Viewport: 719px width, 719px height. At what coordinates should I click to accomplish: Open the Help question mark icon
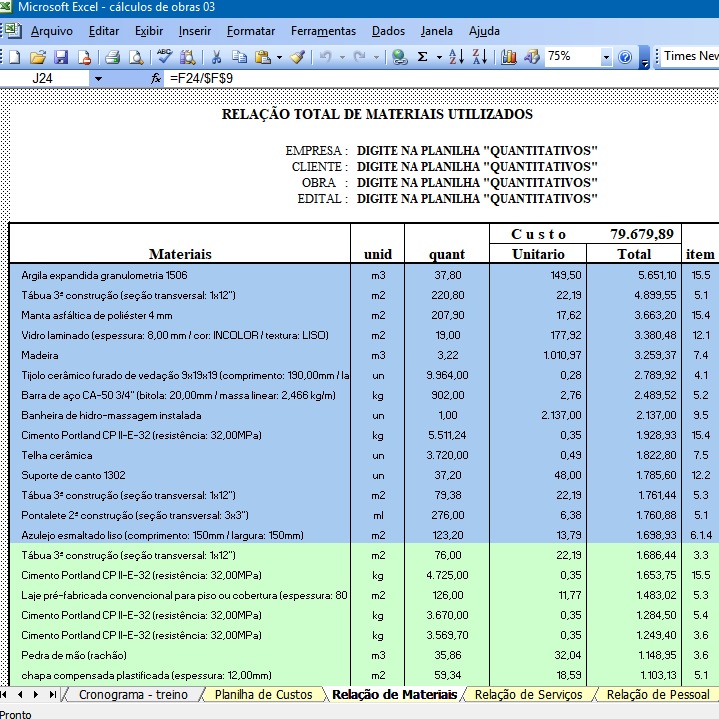[x=625, y=57]
